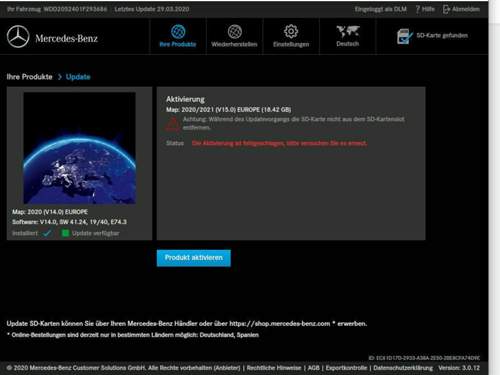
Task: Open Exportkontrolle footer link
Action: (x=346, y=368)
